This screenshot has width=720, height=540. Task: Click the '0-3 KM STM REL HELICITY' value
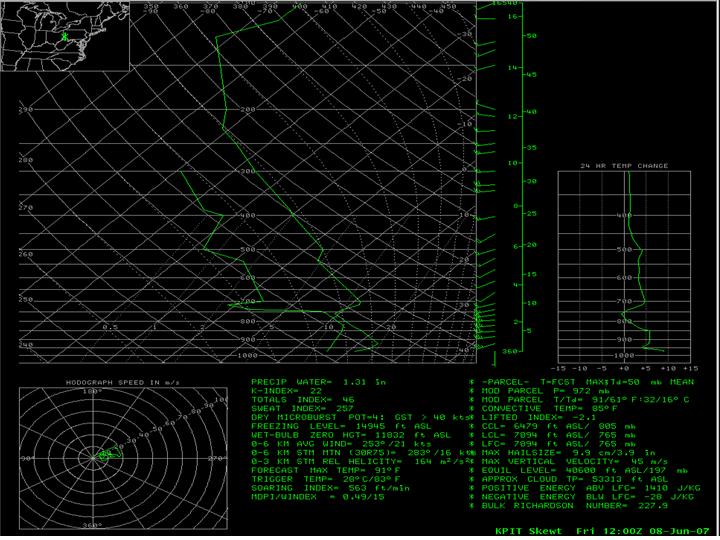360,461
